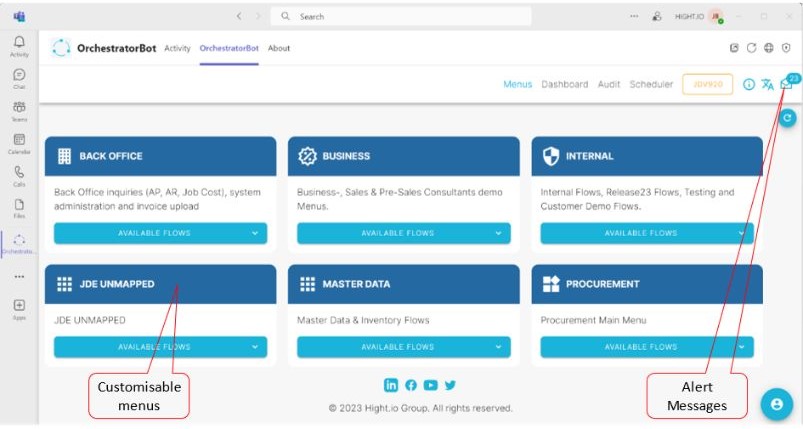Screen dimensions: 803x429
Task: Show more apps ellipsis in sidebar
Action: coord(19,276)
